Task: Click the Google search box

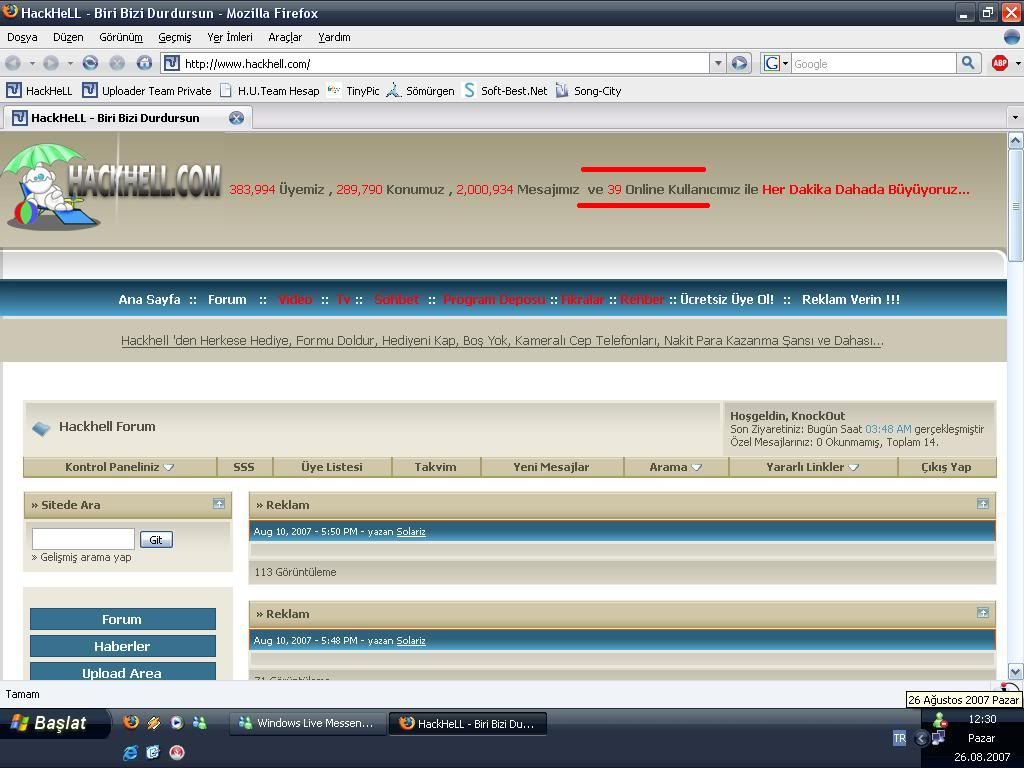Action: [x=873, y=63]
